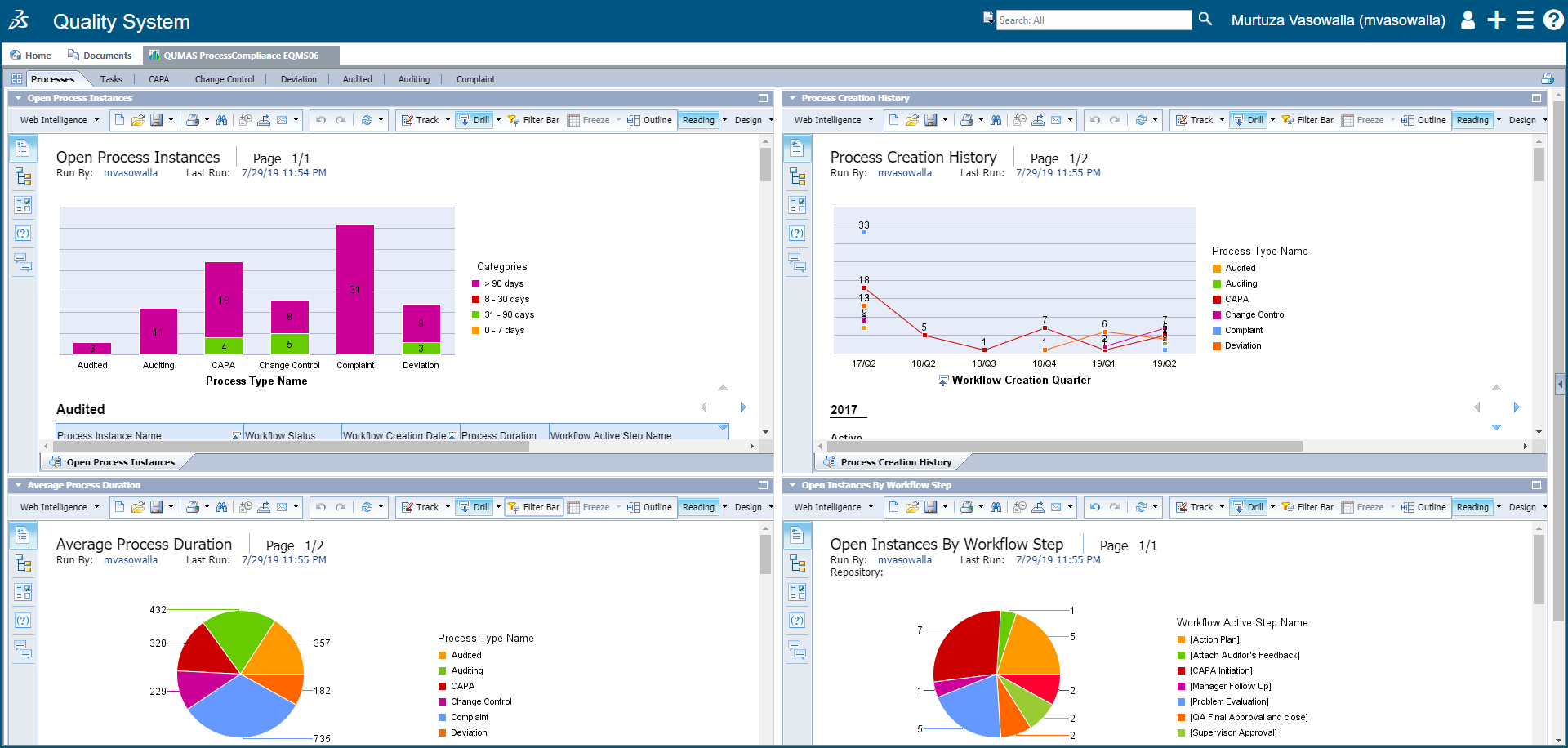Click the Find binoculars icon in Open Process Instances toolbar

point(221,120)
